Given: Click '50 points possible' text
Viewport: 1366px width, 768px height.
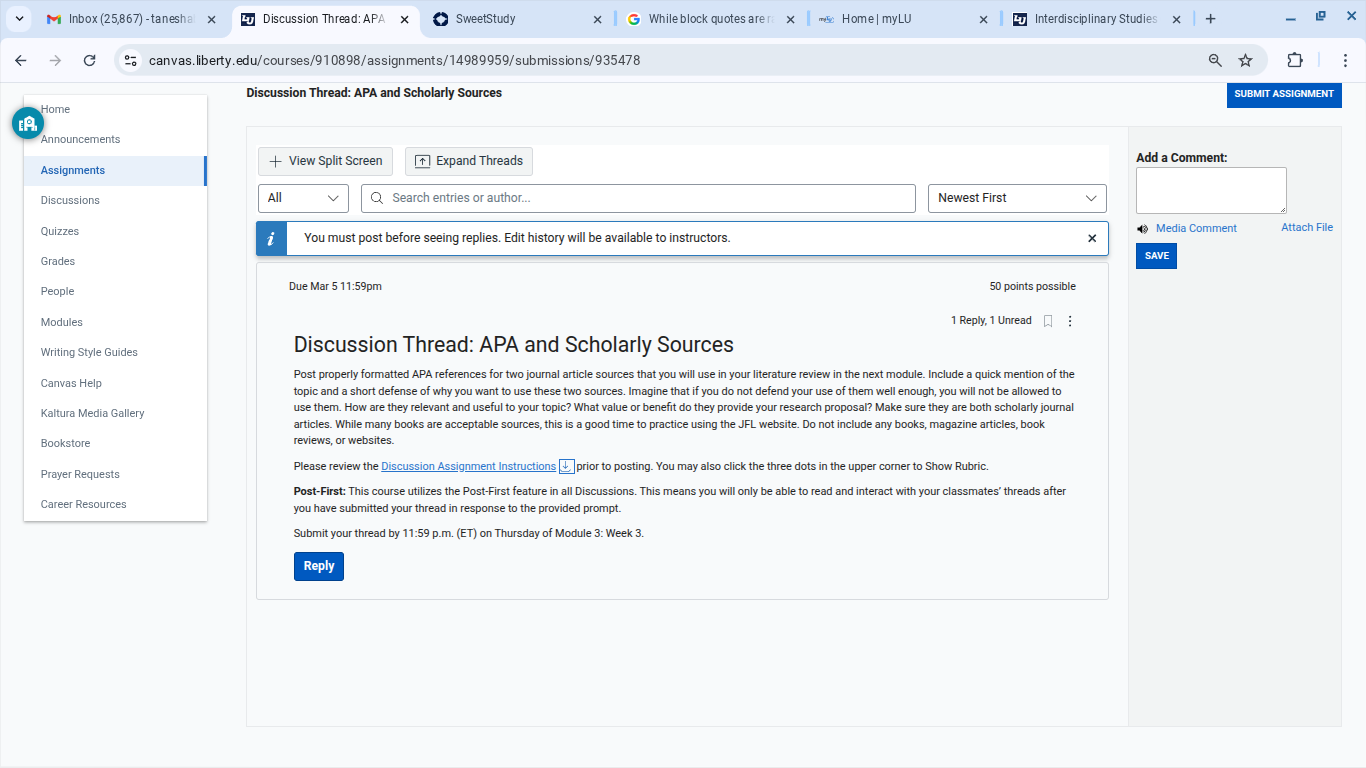Looking at the screenshot, I should point(1033,286).
